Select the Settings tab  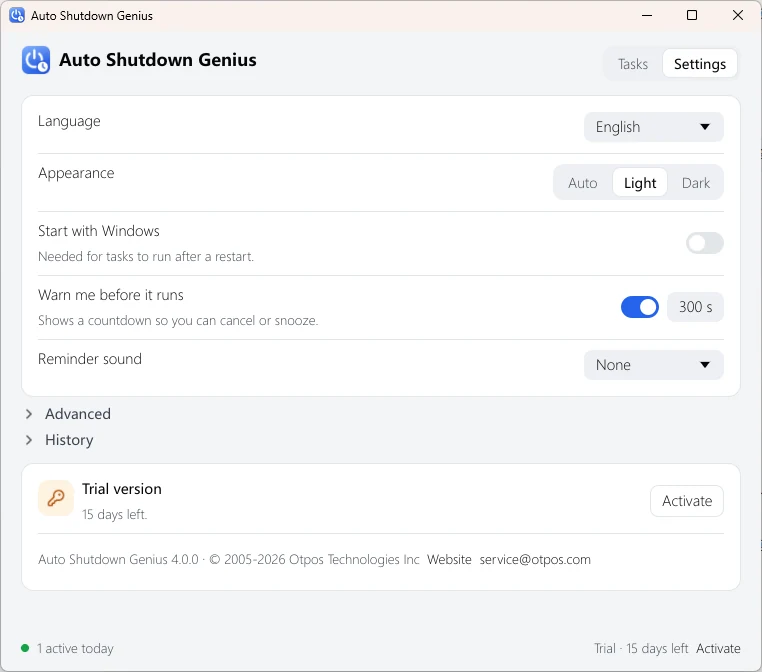[700, 64]
